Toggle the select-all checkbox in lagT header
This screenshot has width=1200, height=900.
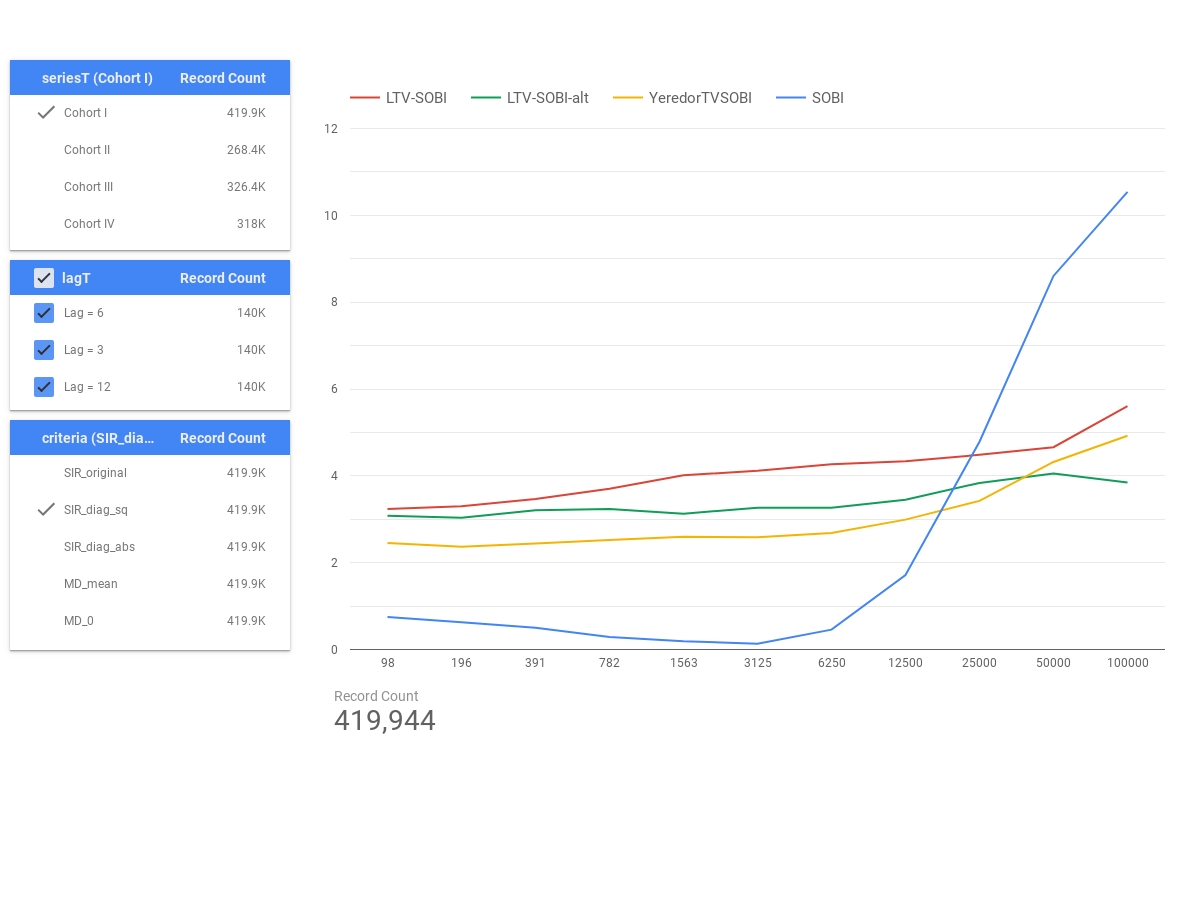click(x=44, y=277)
